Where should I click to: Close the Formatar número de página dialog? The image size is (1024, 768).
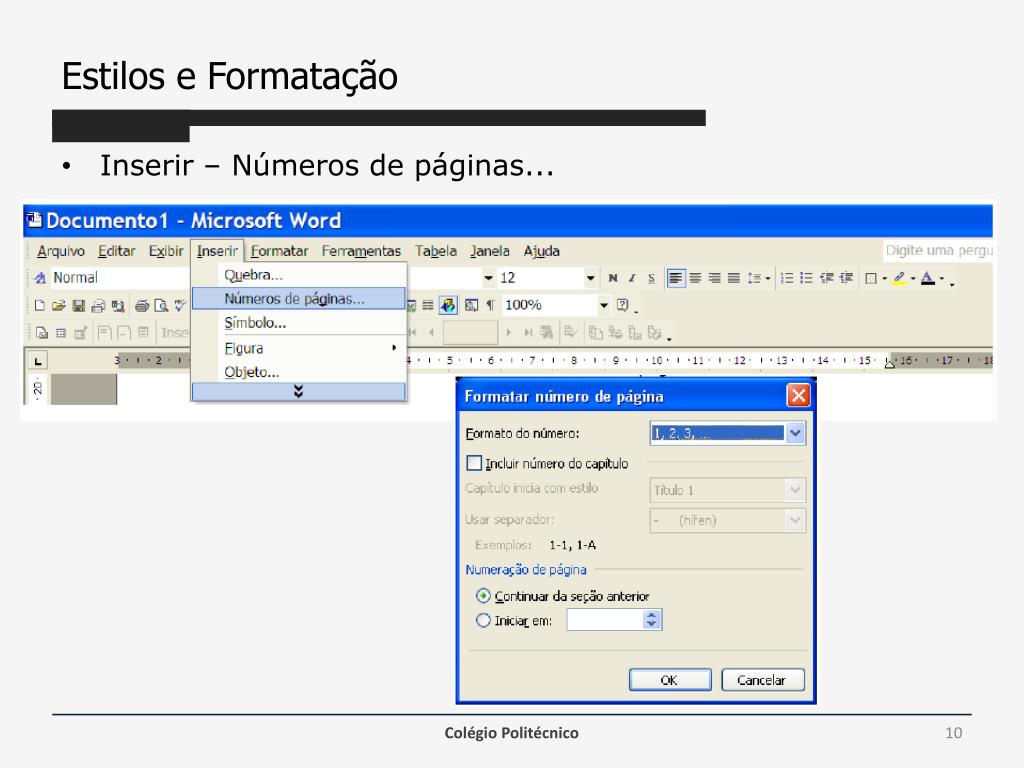point(798,396)
